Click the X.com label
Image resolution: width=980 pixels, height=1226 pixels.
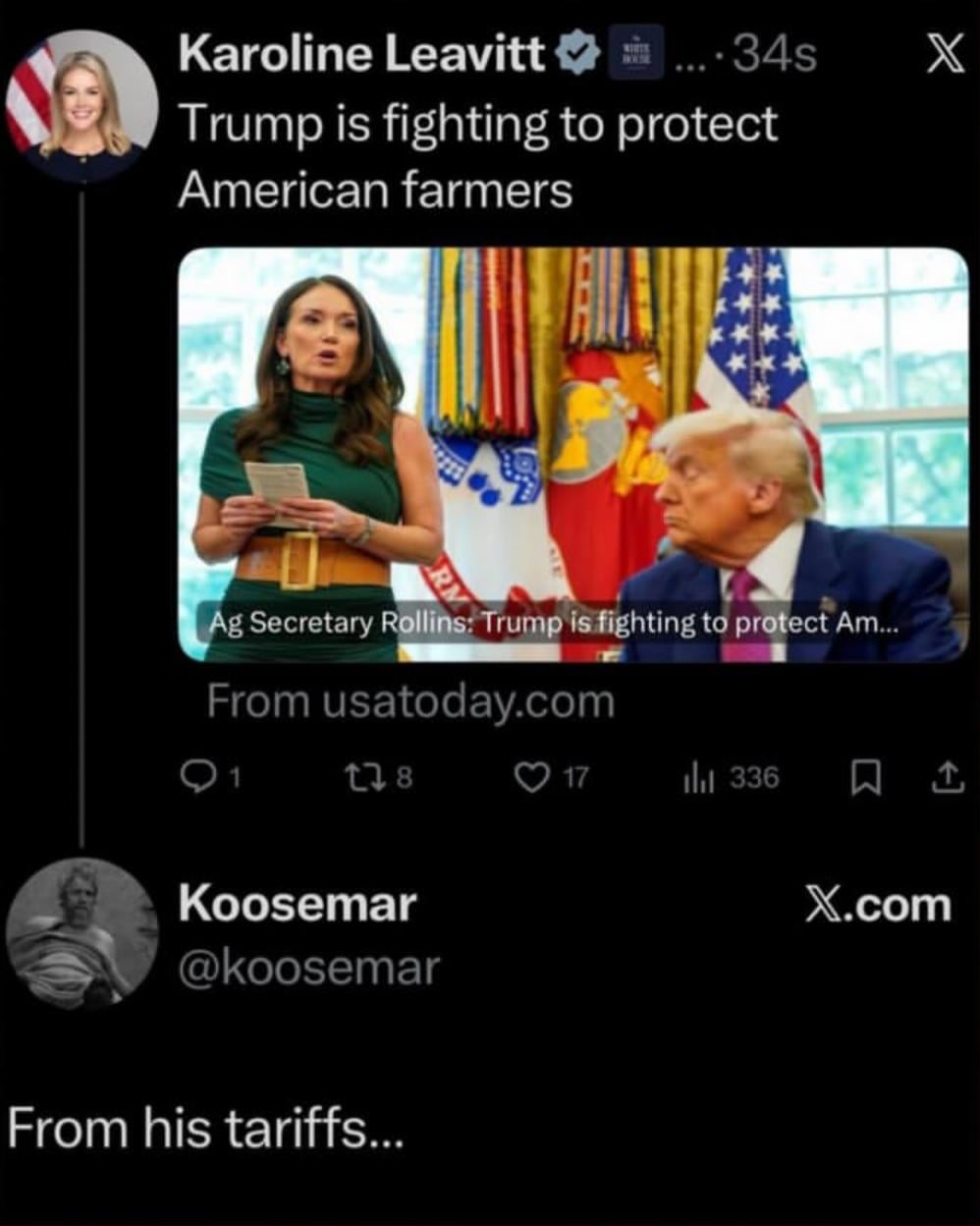(x=878, y=905)
